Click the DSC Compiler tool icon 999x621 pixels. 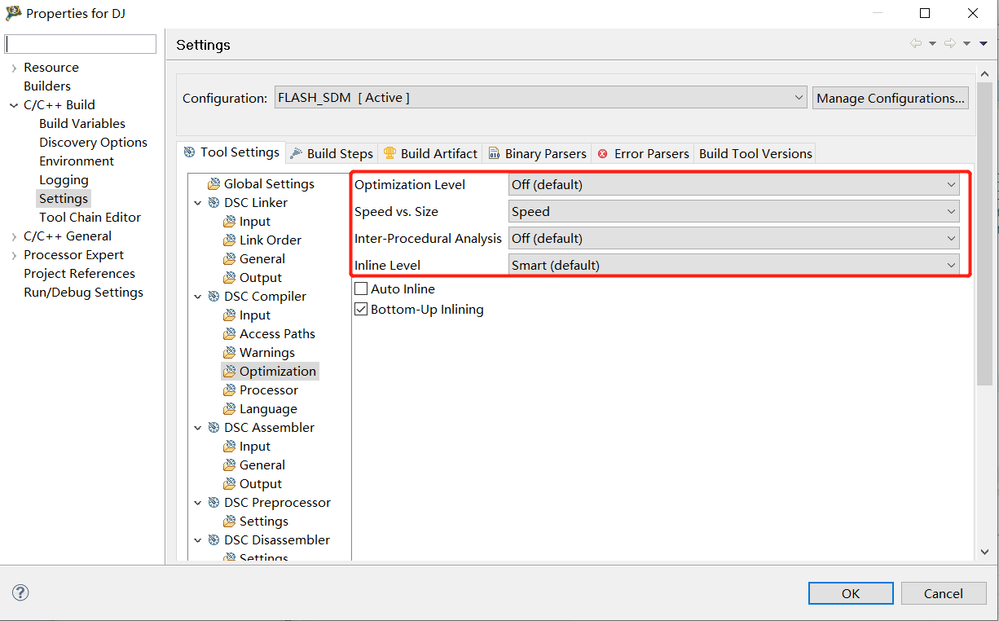click(x=213, y=296)
